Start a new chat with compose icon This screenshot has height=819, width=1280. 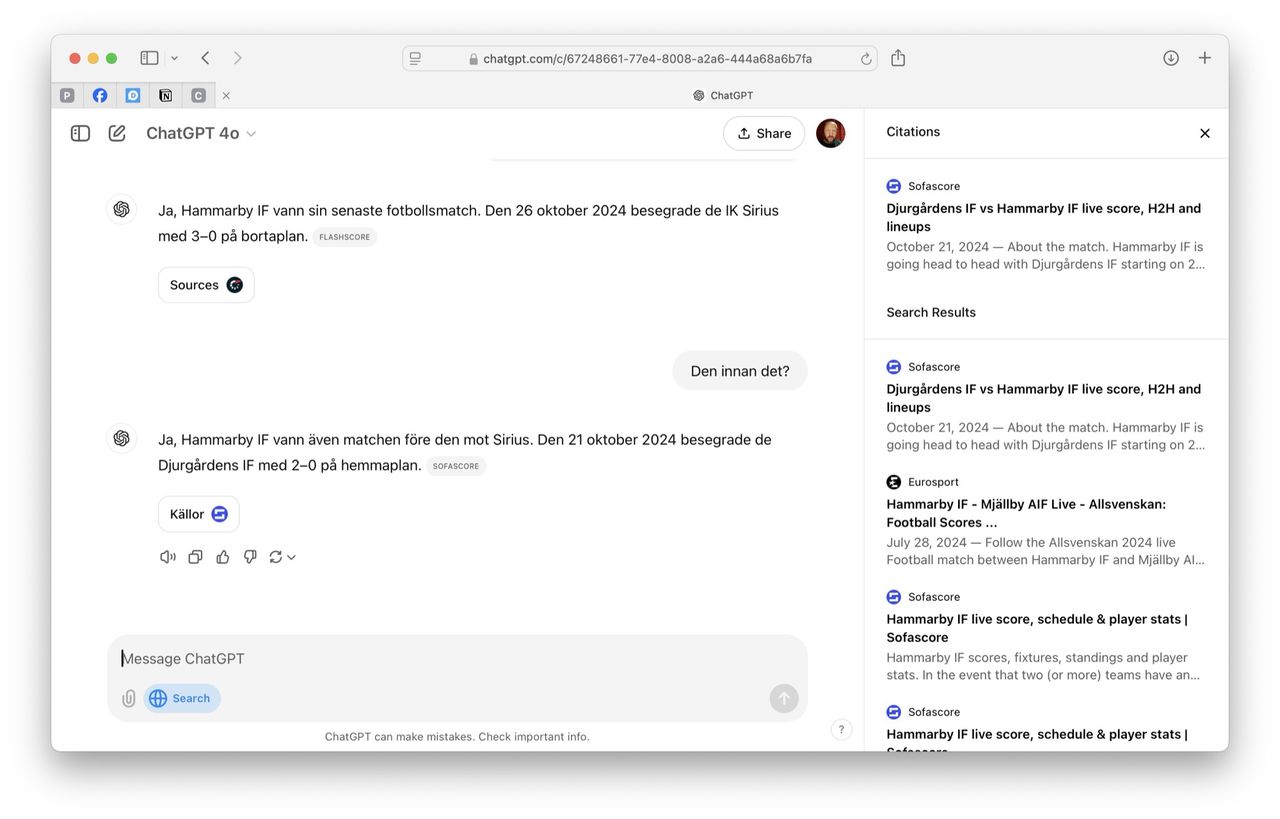[x=117, y=133]
